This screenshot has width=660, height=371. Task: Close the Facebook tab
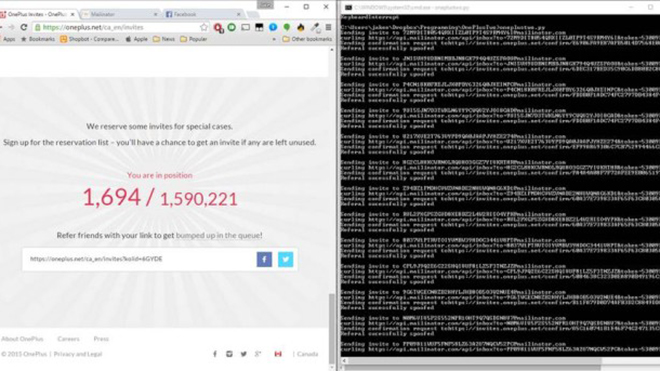click(238, 14)
